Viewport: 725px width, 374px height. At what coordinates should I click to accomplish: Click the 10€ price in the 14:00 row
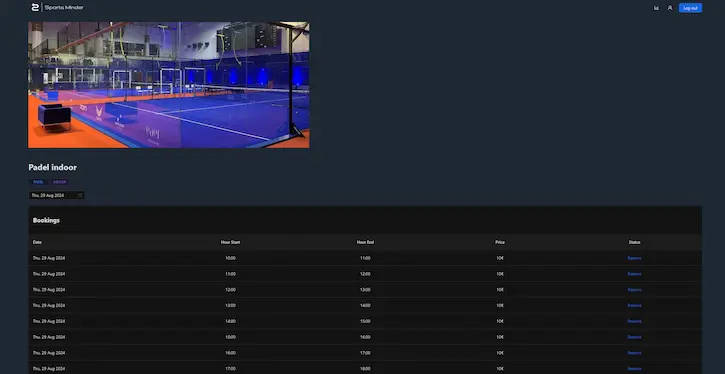(500, 321)
